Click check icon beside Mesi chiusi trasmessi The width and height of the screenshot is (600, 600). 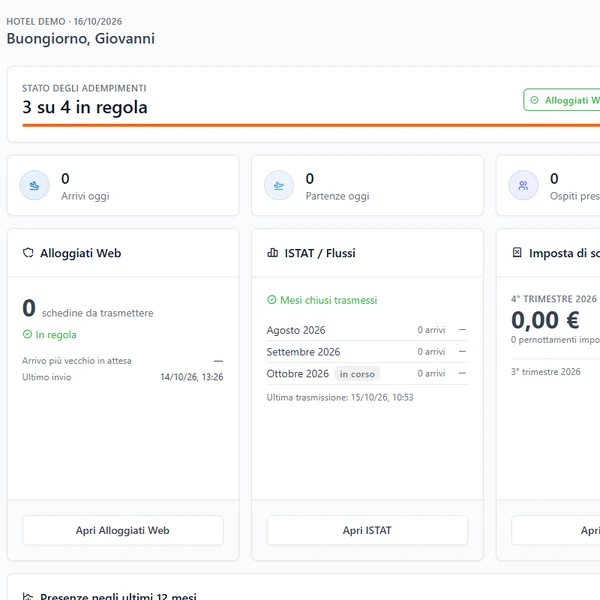tap(272, 300)
